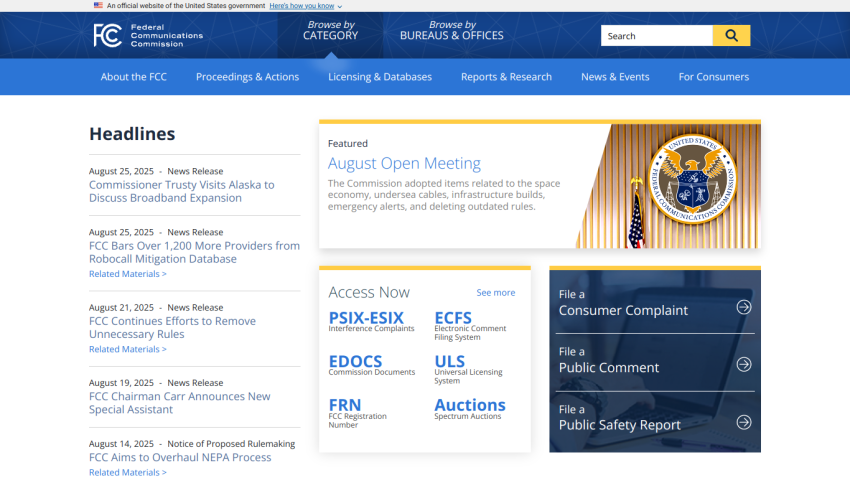Open Related Materials under Unnecessary Rules headline
Viewport: 850px width, 478px height.
127,350
